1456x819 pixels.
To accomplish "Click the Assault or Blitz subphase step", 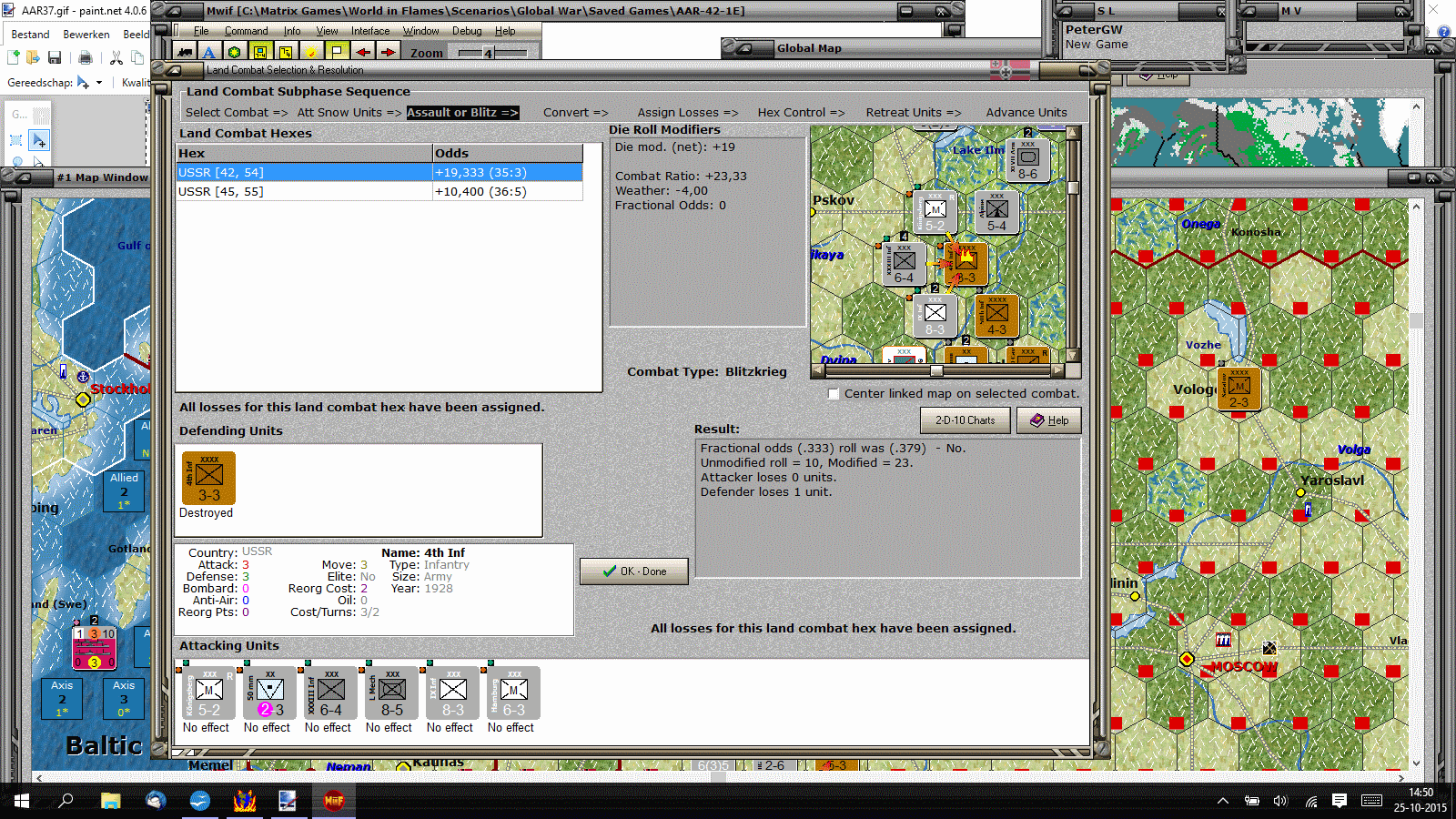I will coord(462,113).
